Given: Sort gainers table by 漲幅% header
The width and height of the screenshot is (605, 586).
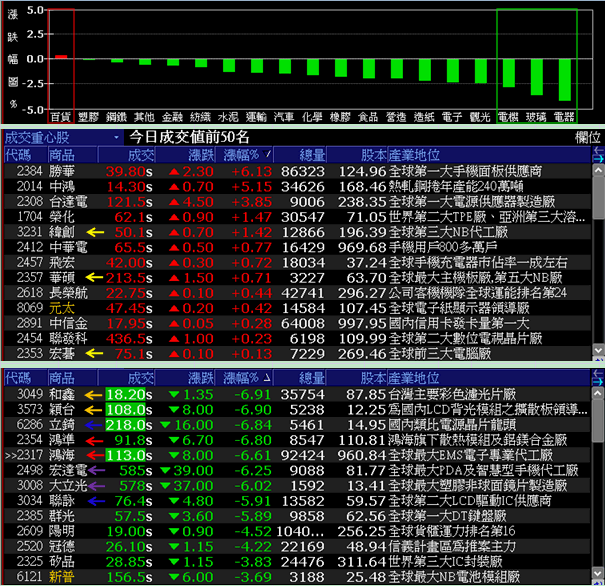Looking at the screenshot, I should point(244,155).
